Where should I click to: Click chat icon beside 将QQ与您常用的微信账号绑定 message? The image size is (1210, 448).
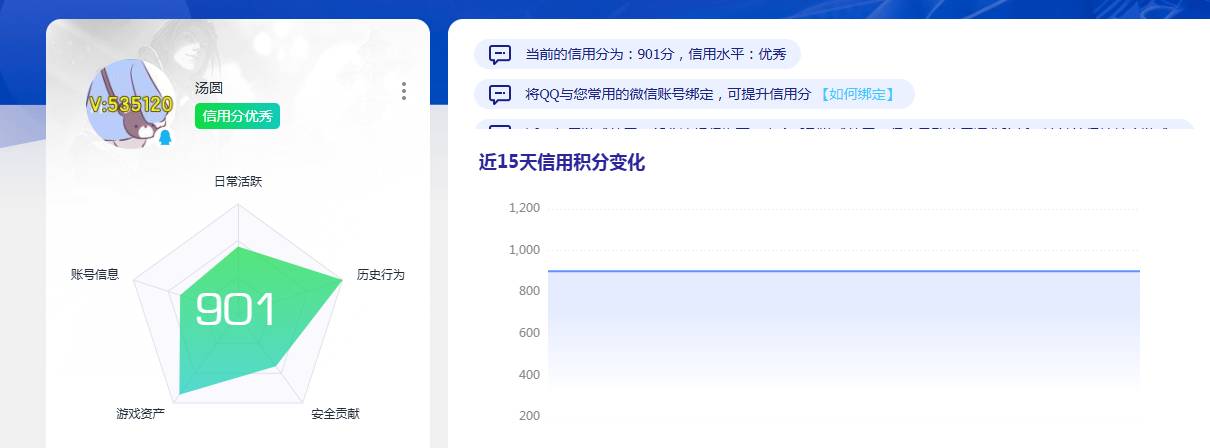coord(500,94)
